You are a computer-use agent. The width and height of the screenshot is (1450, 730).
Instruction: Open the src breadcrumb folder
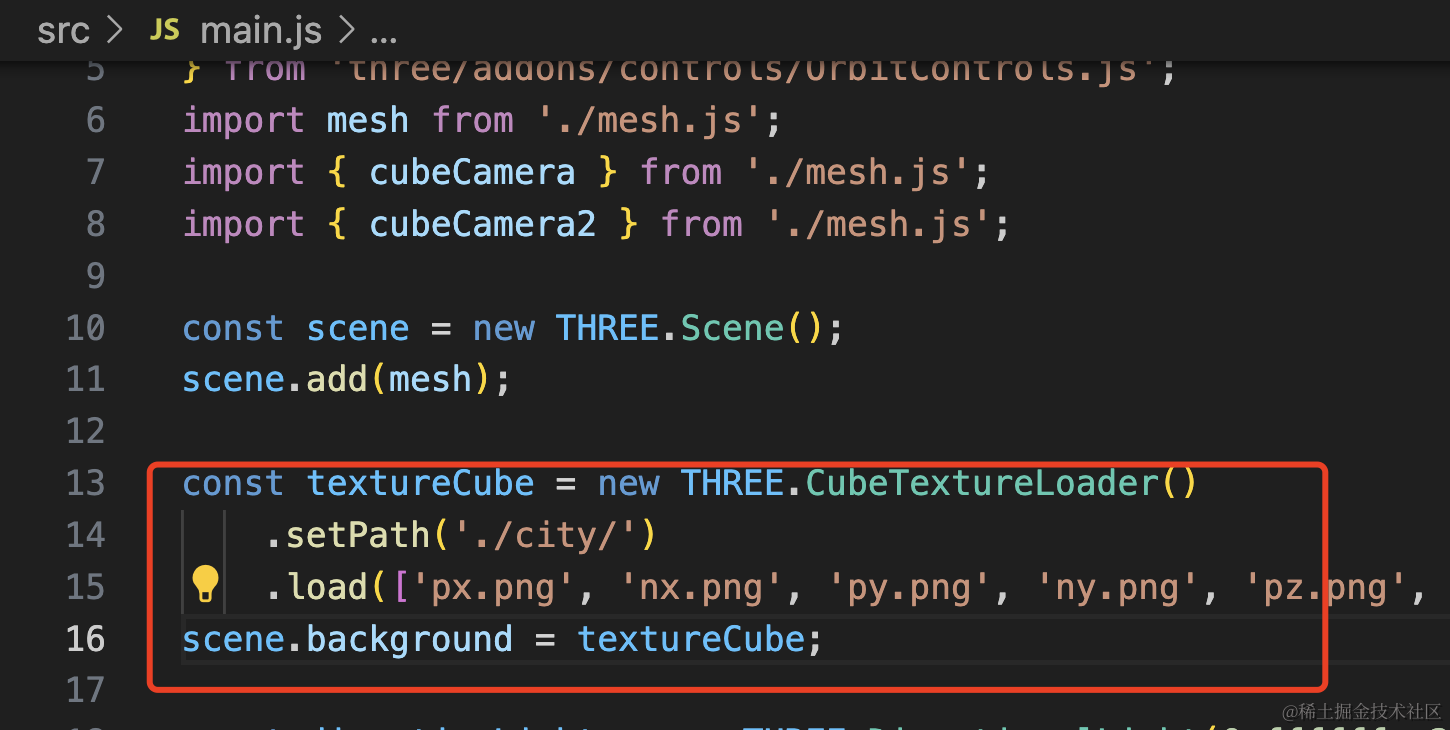coord(64,31)
